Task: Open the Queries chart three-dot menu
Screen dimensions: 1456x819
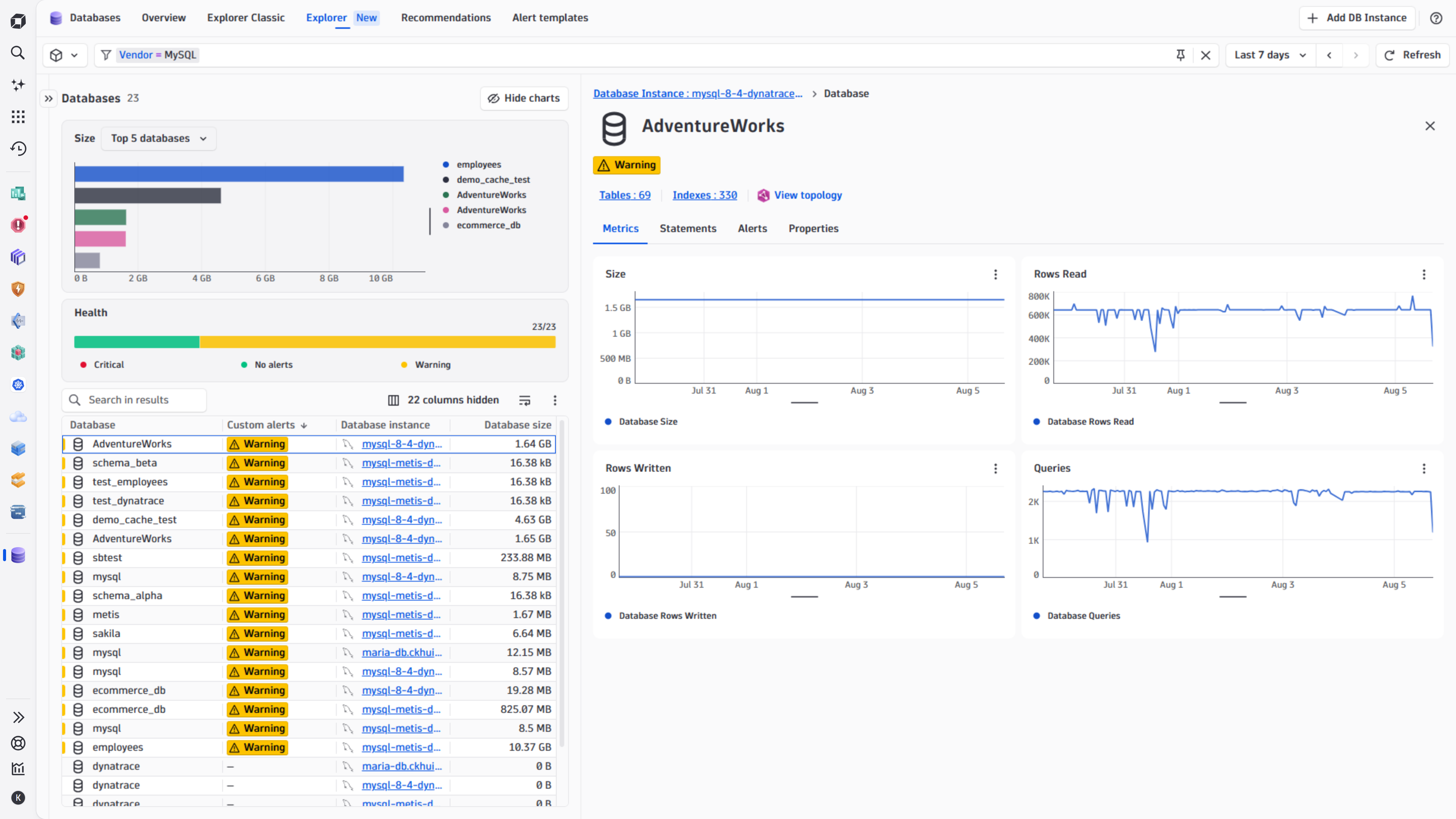Action: (1424, 469)
